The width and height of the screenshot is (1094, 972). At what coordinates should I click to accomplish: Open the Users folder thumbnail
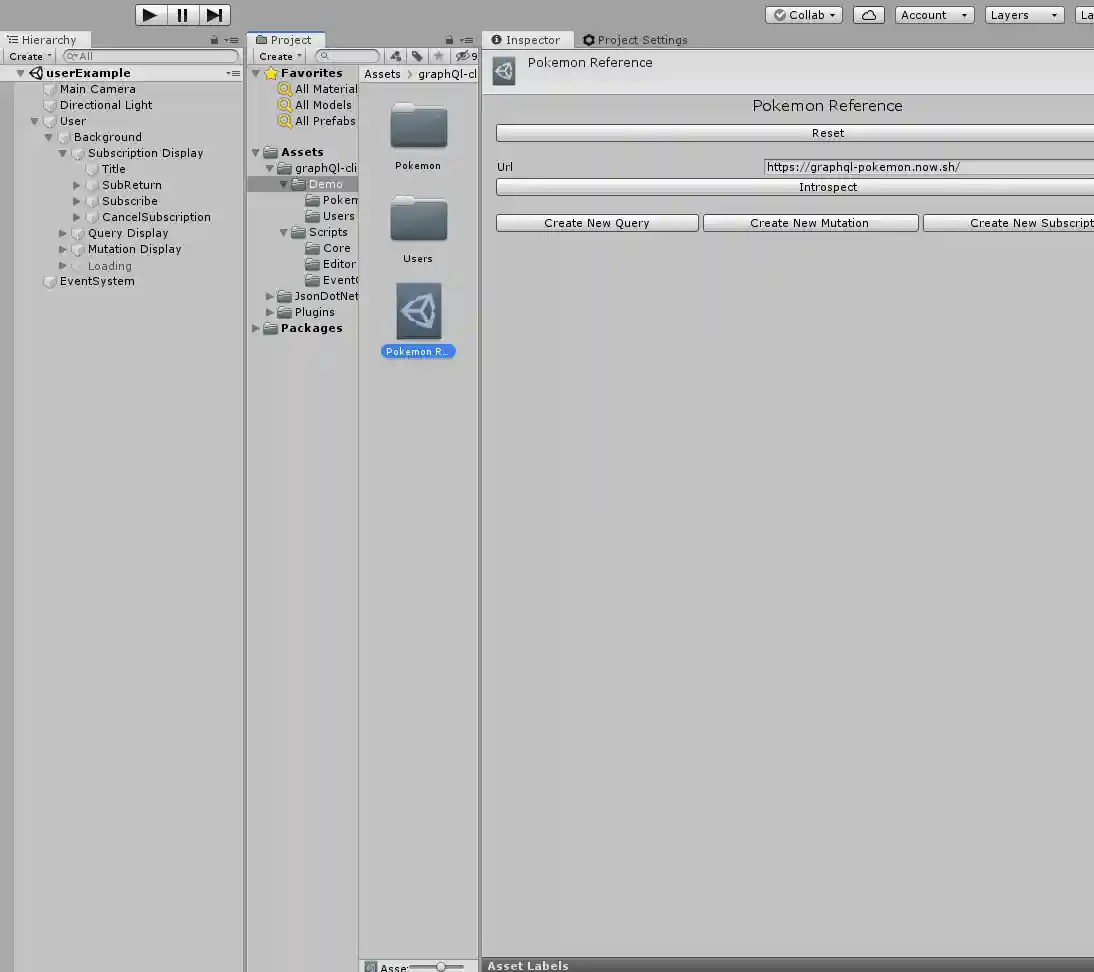tap(418, 219)
